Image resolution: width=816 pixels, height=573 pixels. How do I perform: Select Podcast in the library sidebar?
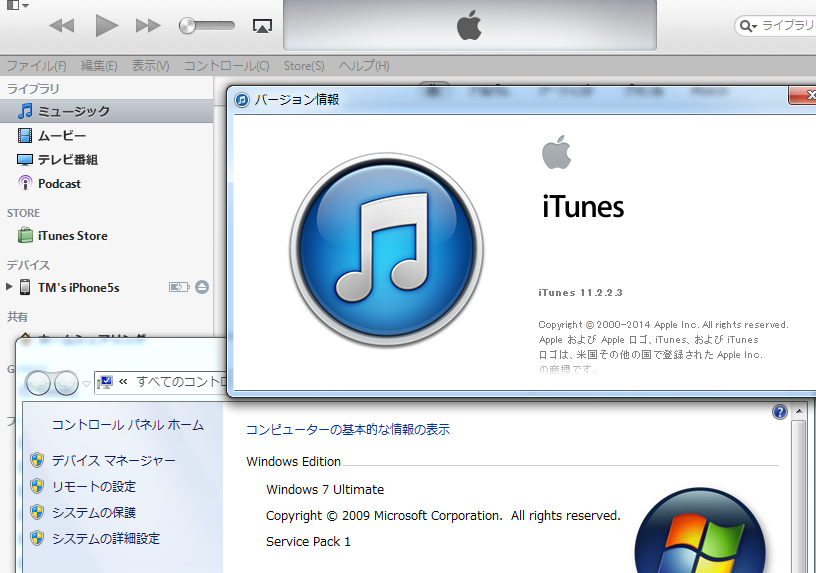click(107, 184)
